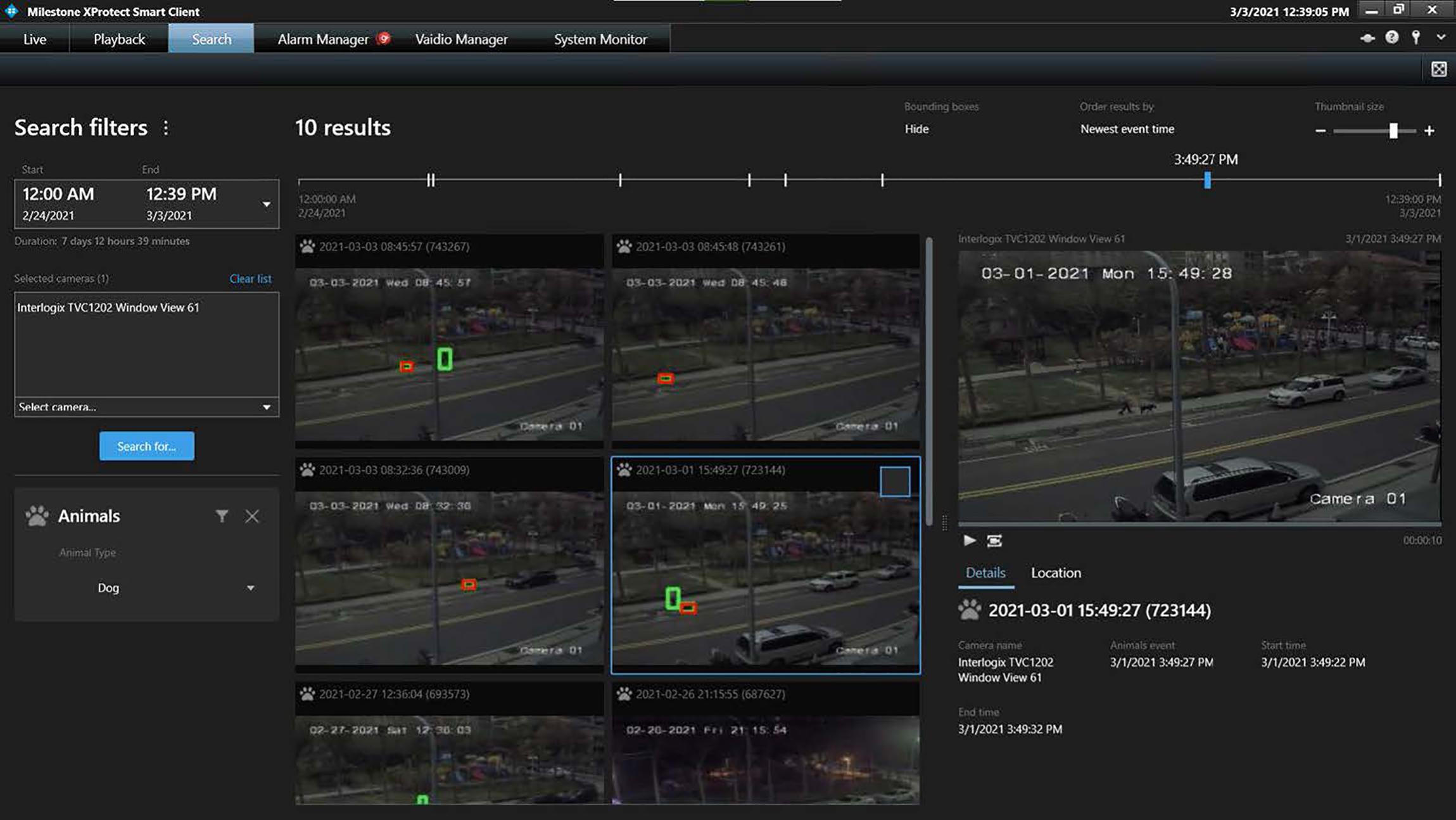
Task: Open the Location tab
Action: pyautogui.click(x=1056, y=573)
